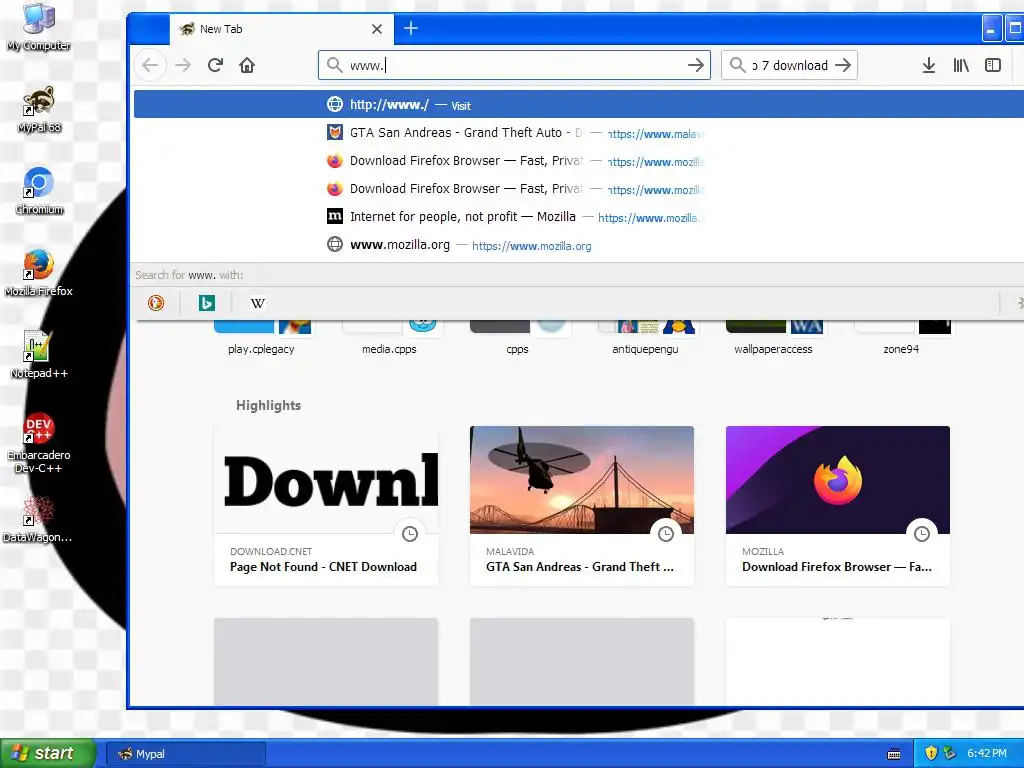Click the Go arrow in the address bar
Viewport: 1024px width, 768px height.
(x=696, y=65)
